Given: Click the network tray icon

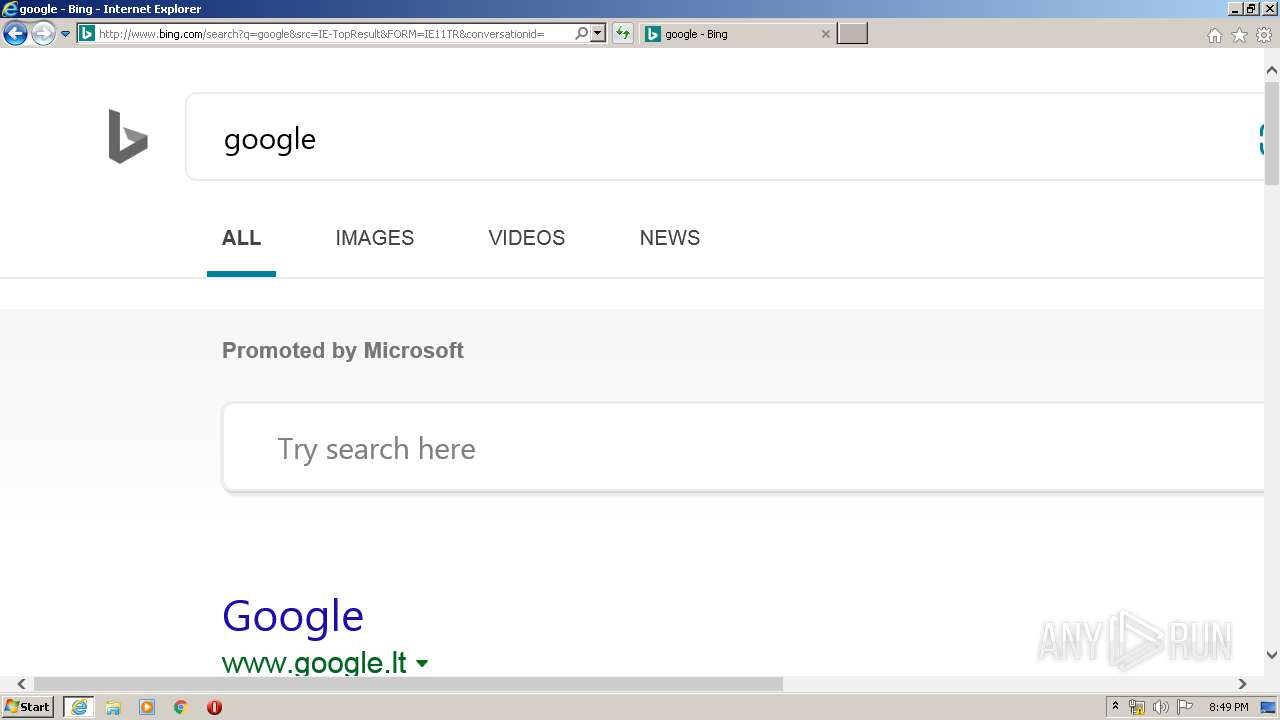Looking at the screenshot, I should coord(1137,707).
